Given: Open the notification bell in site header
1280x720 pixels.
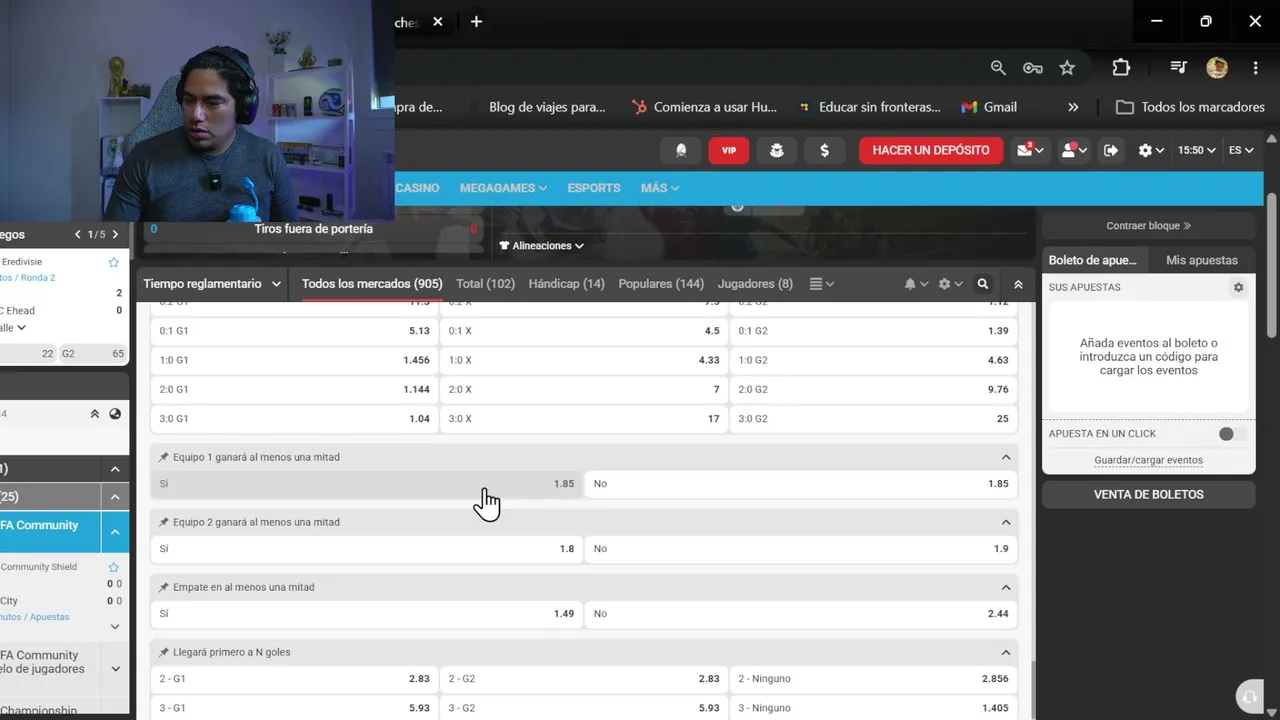Looking at the screenshot, I should pos(681,150).
